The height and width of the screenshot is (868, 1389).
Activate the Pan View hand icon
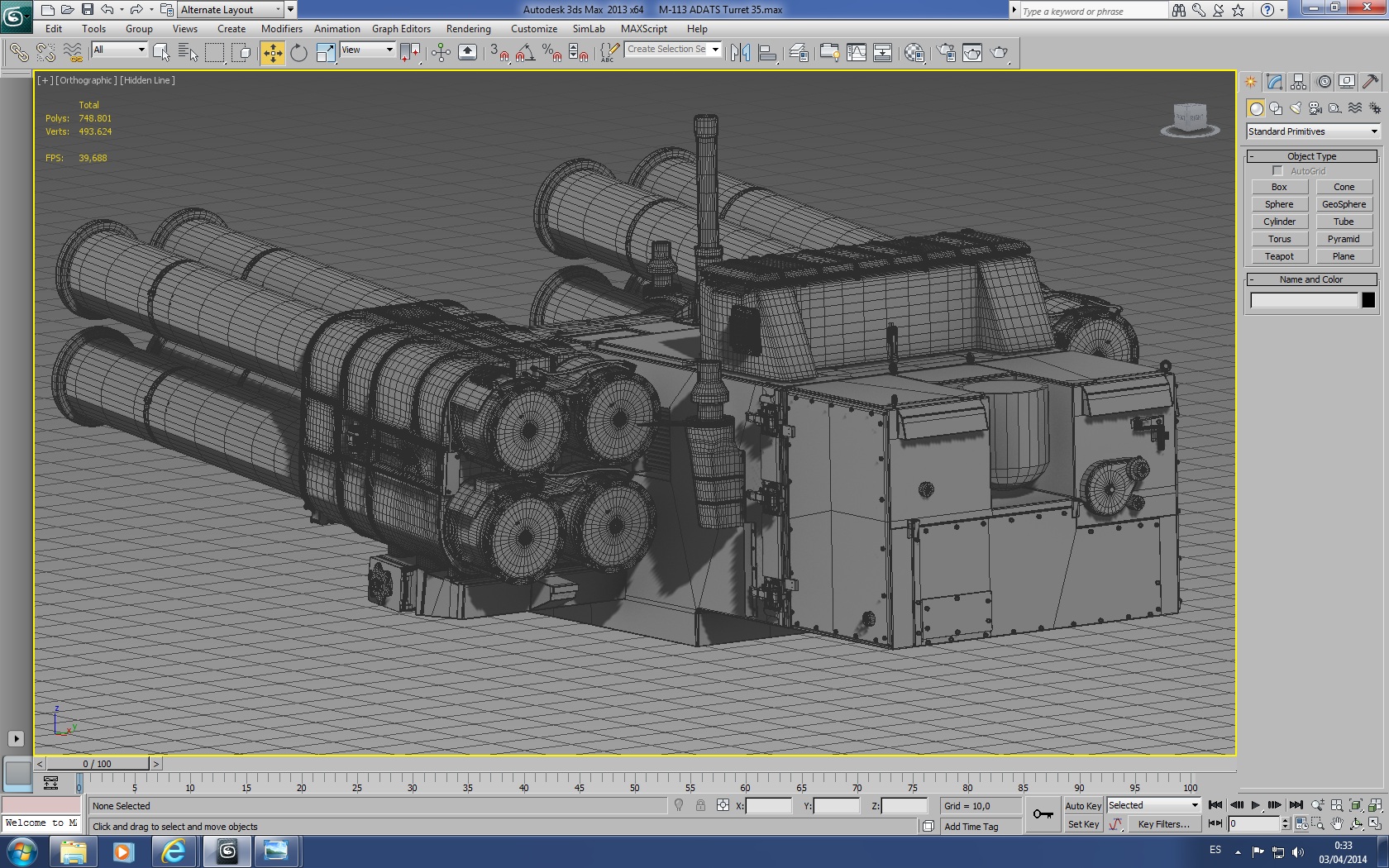(x=1337, y=823)
